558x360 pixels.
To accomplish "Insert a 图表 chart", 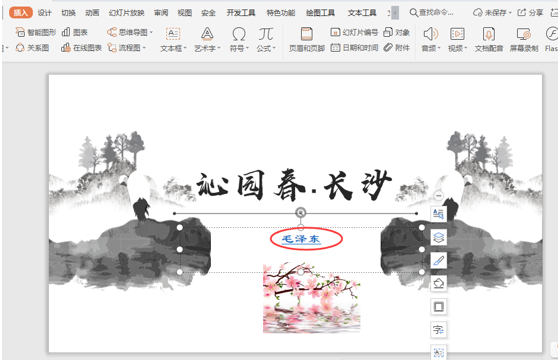I will (75, 32).
